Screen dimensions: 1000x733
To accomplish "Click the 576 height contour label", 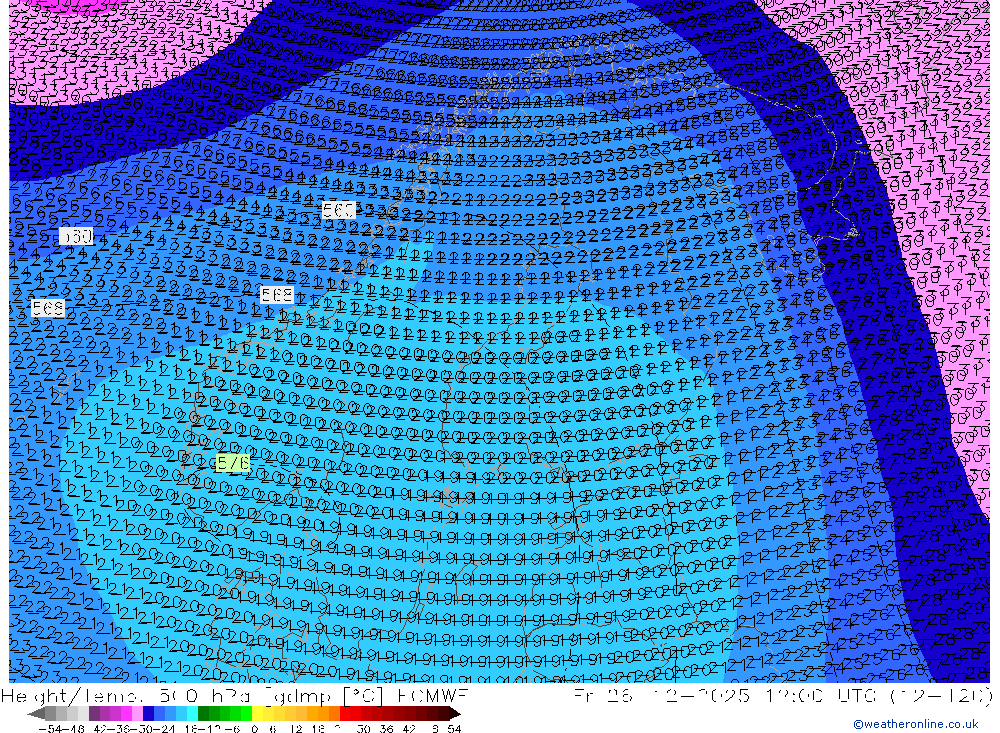I will coord(233,463).
